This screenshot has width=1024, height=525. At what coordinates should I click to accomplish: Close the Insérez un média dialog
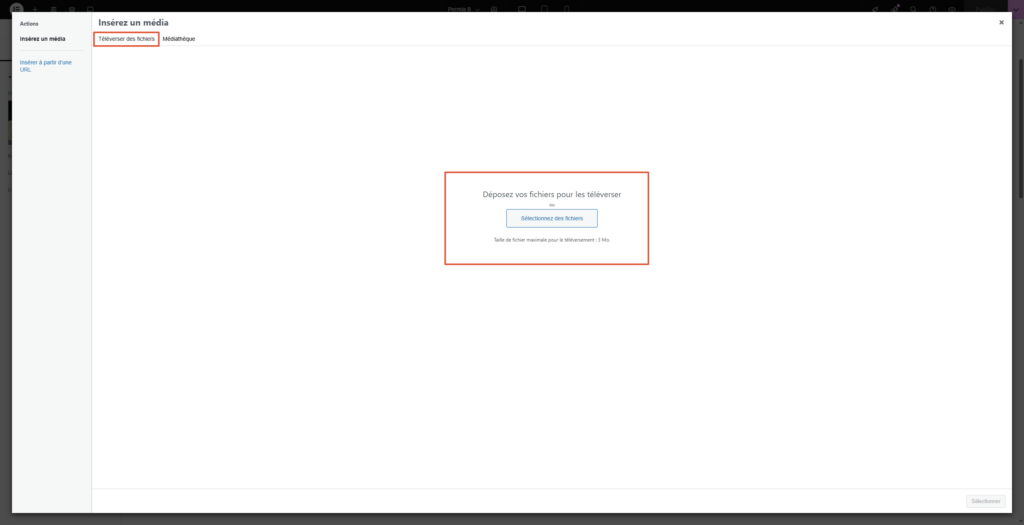pyautogui.click(x=1002, y=22)
